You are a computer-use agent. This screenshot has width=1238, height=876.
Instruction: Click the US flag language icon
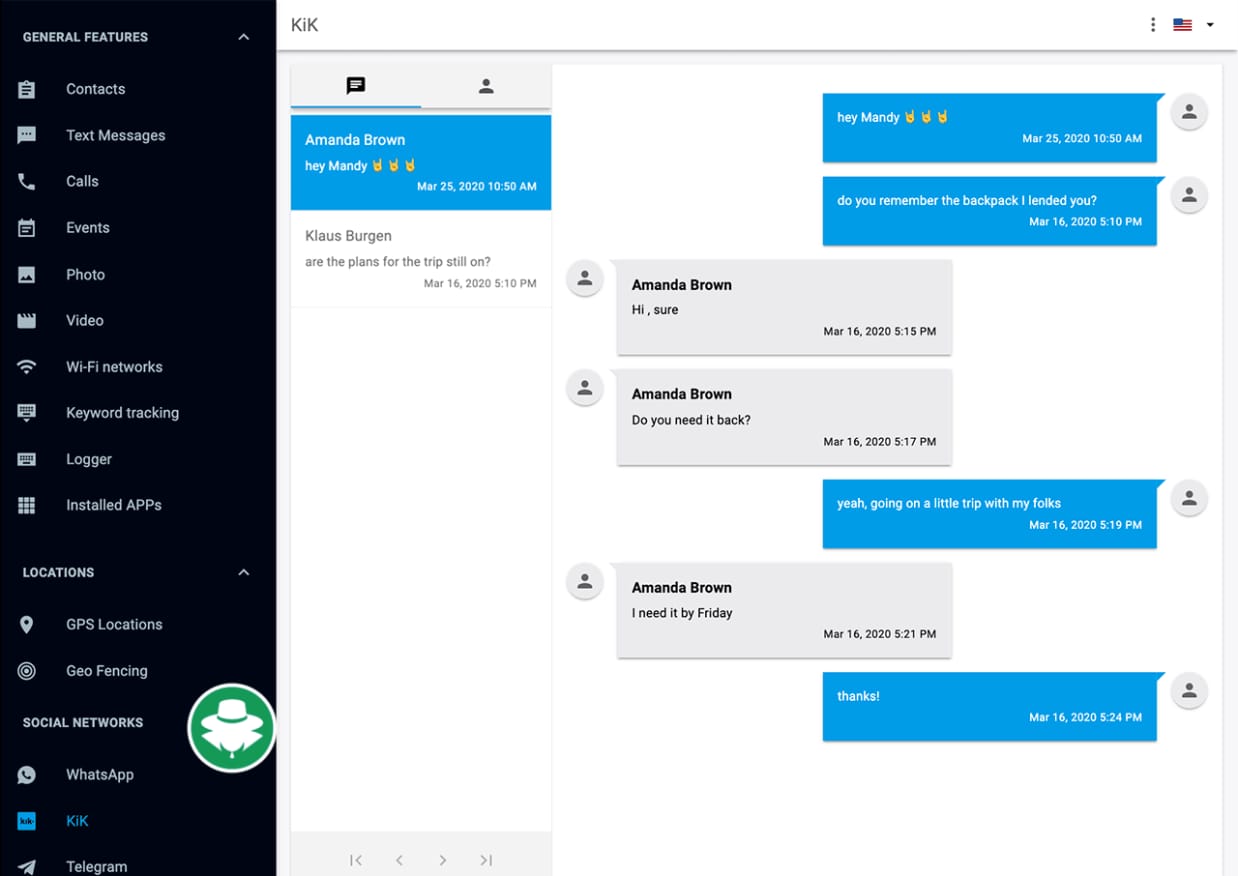1183,25
